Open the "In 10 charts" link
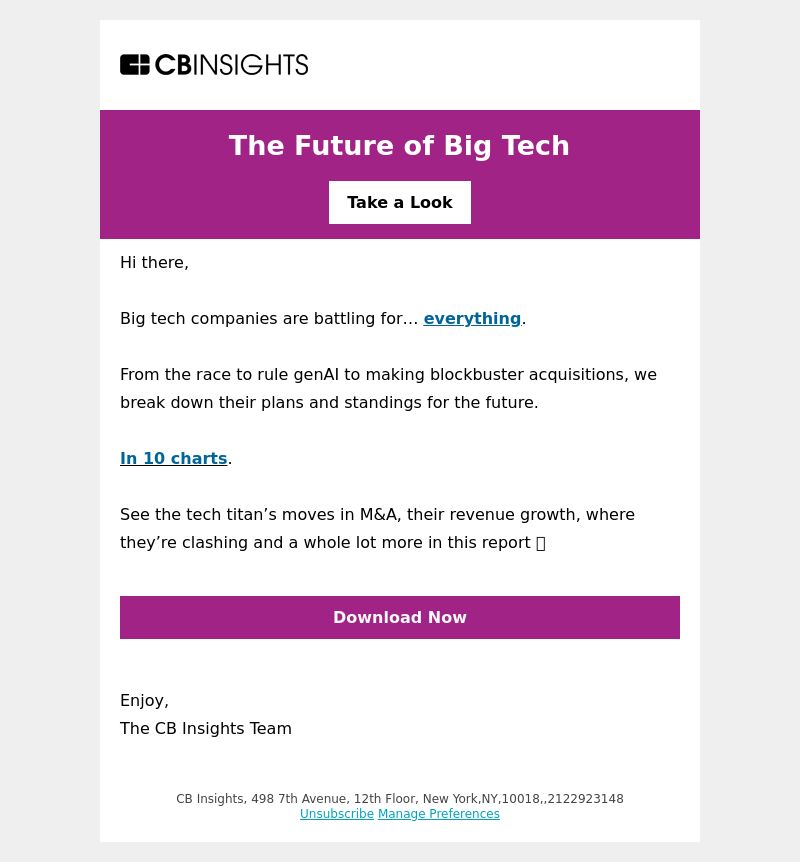The width and height of the screenshot is (800, 862). (174, 458)
